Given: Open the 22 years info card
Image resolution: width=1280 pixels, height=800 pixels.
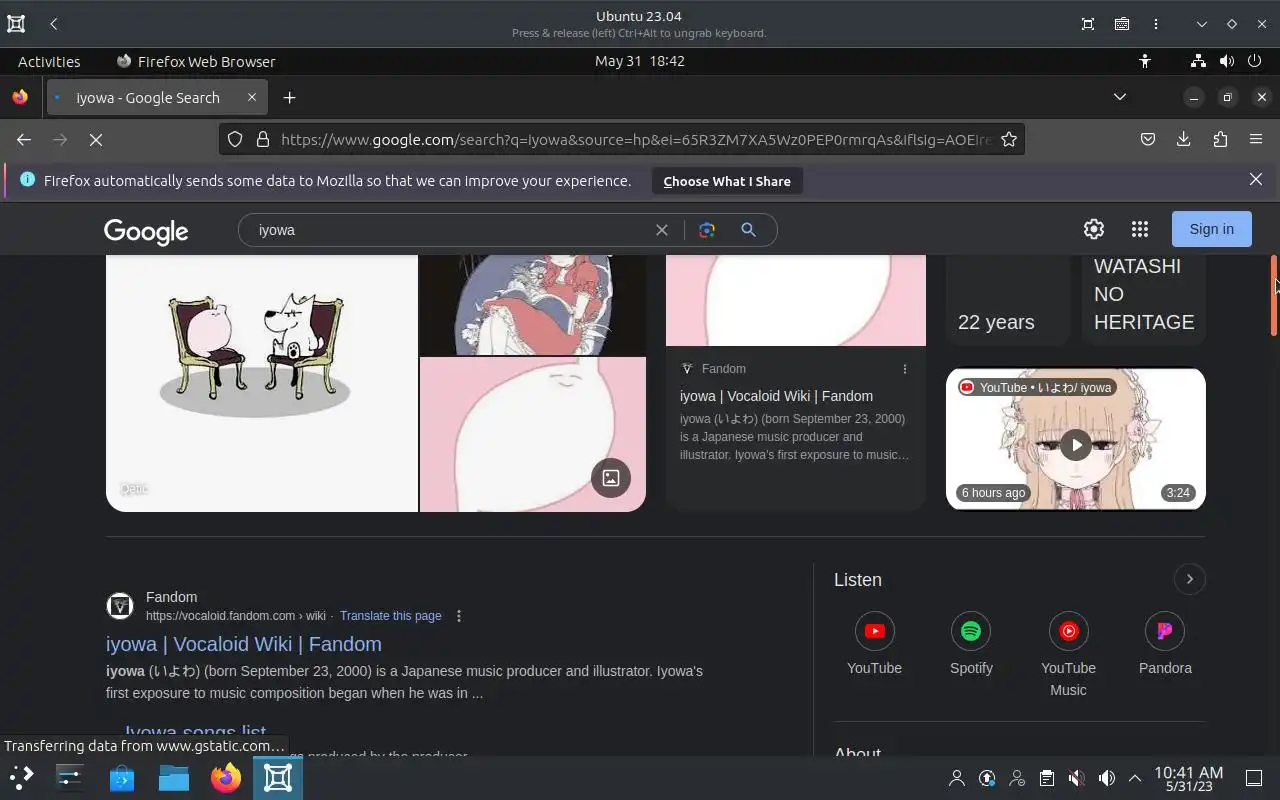Looking at the screenshot, I should [1008, 299].
